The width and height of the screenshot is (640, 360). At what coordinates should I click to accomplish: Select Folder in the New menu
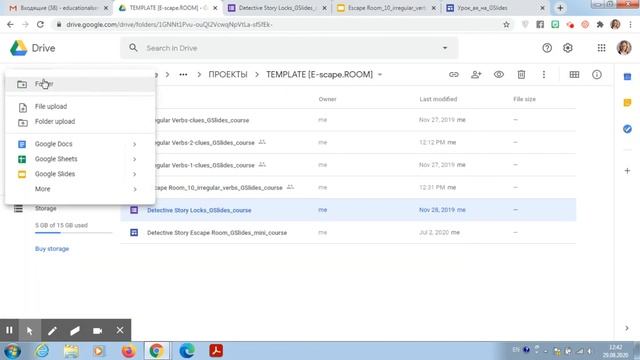click(80, 84)
